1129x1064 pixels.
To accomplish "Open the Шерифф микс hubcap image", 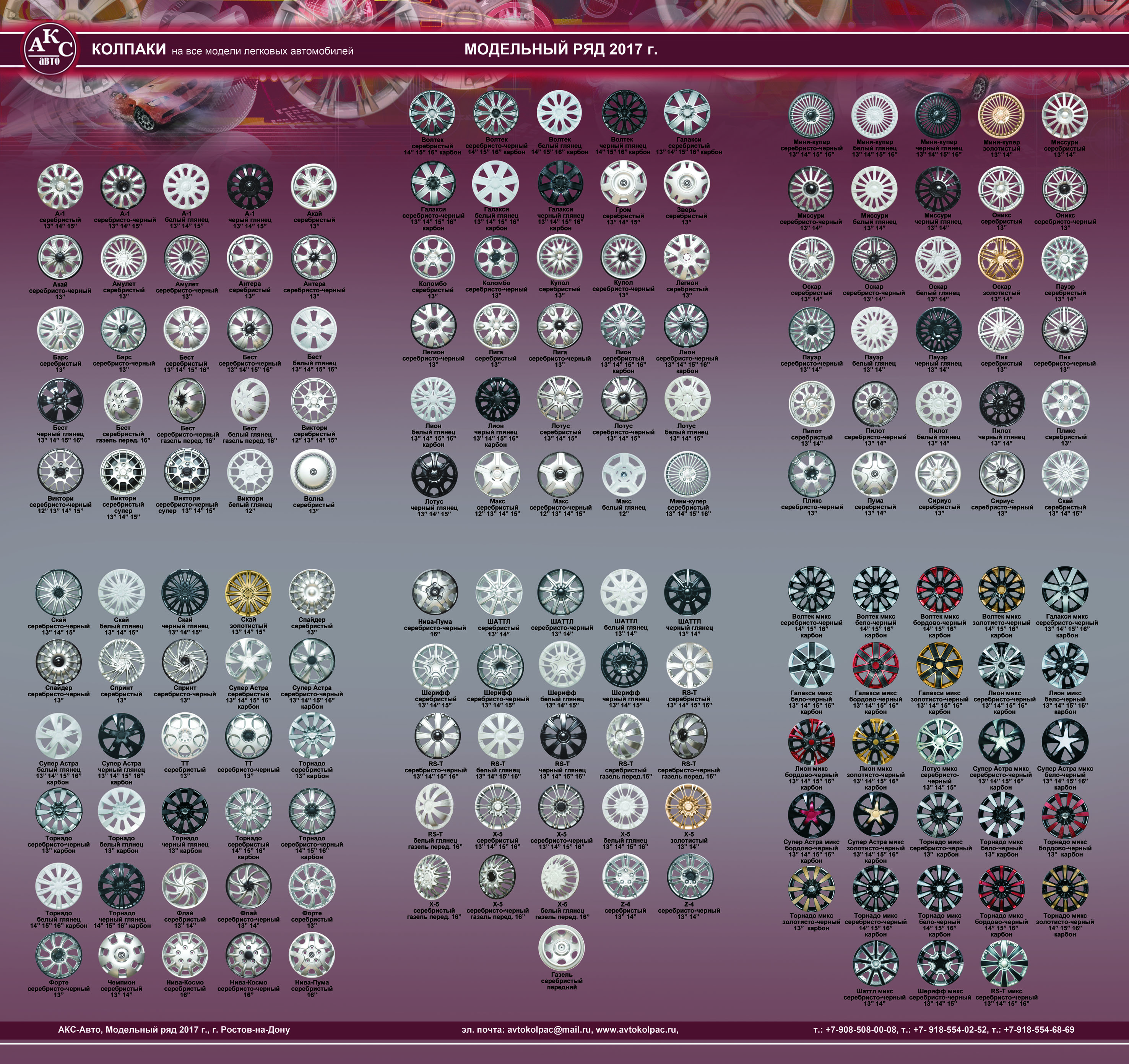I will (x=940, y=963).
